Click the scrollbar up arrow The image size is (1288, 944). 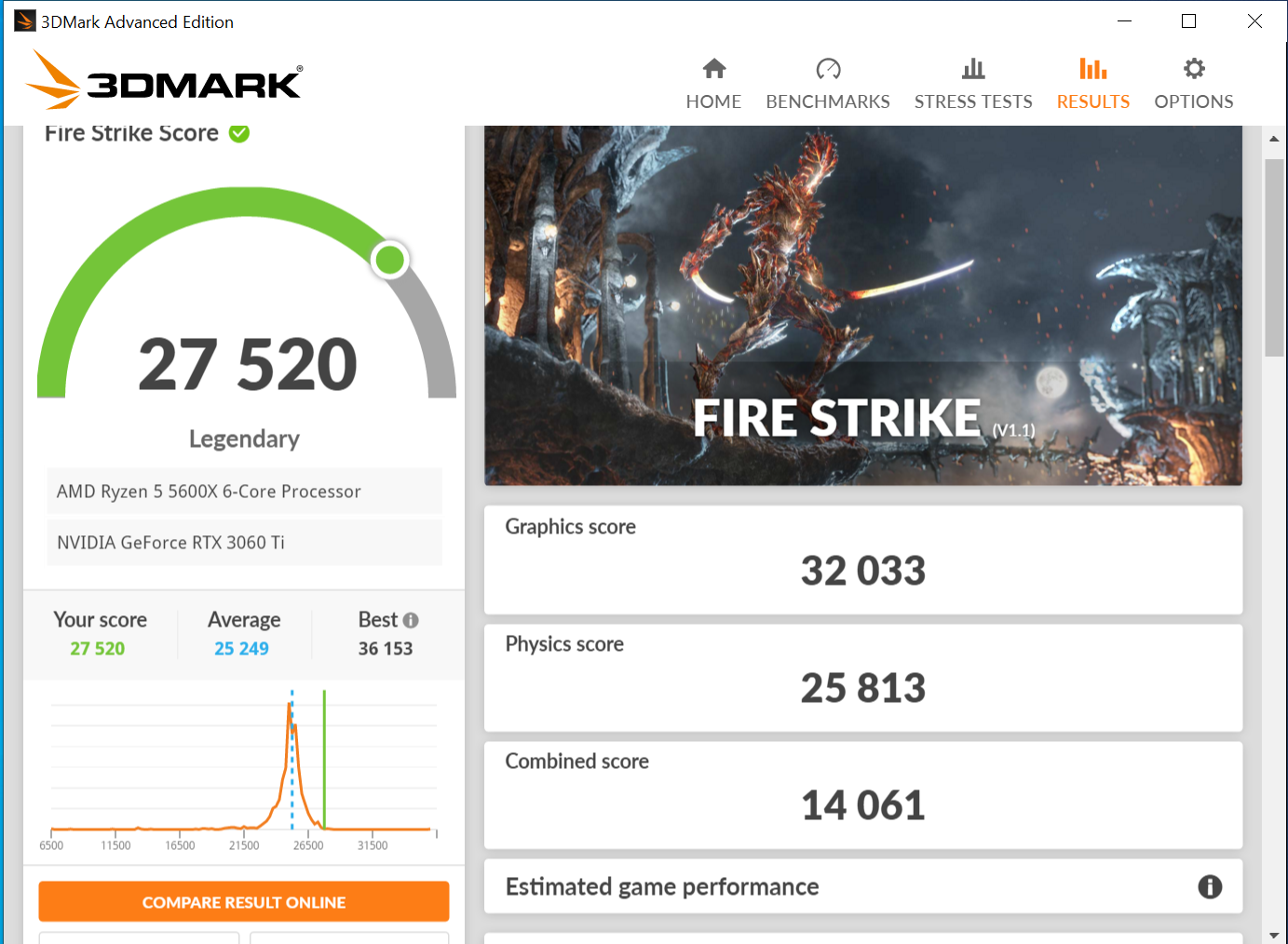[x=1274, y=139]
